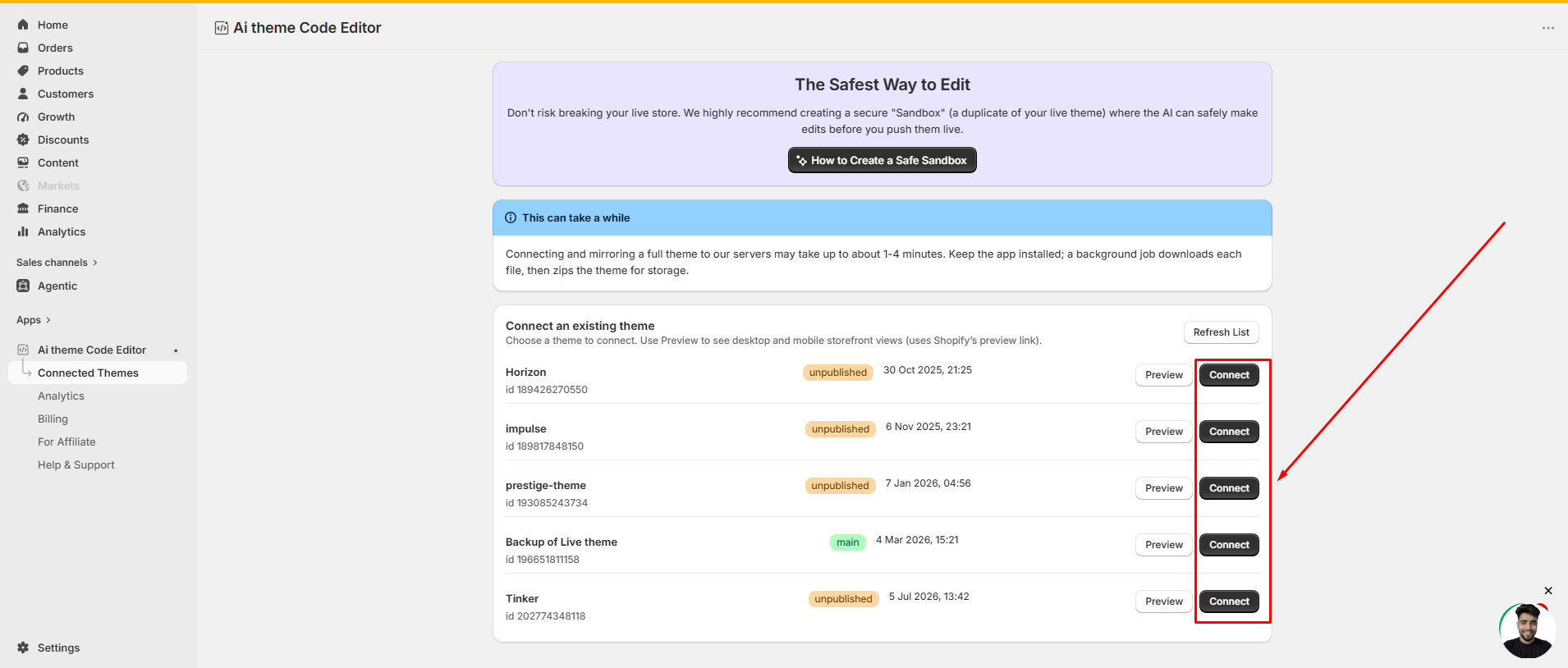Open Discounts in the sidebar
The image size is (1568, 668).
click(x=63, y=140)
